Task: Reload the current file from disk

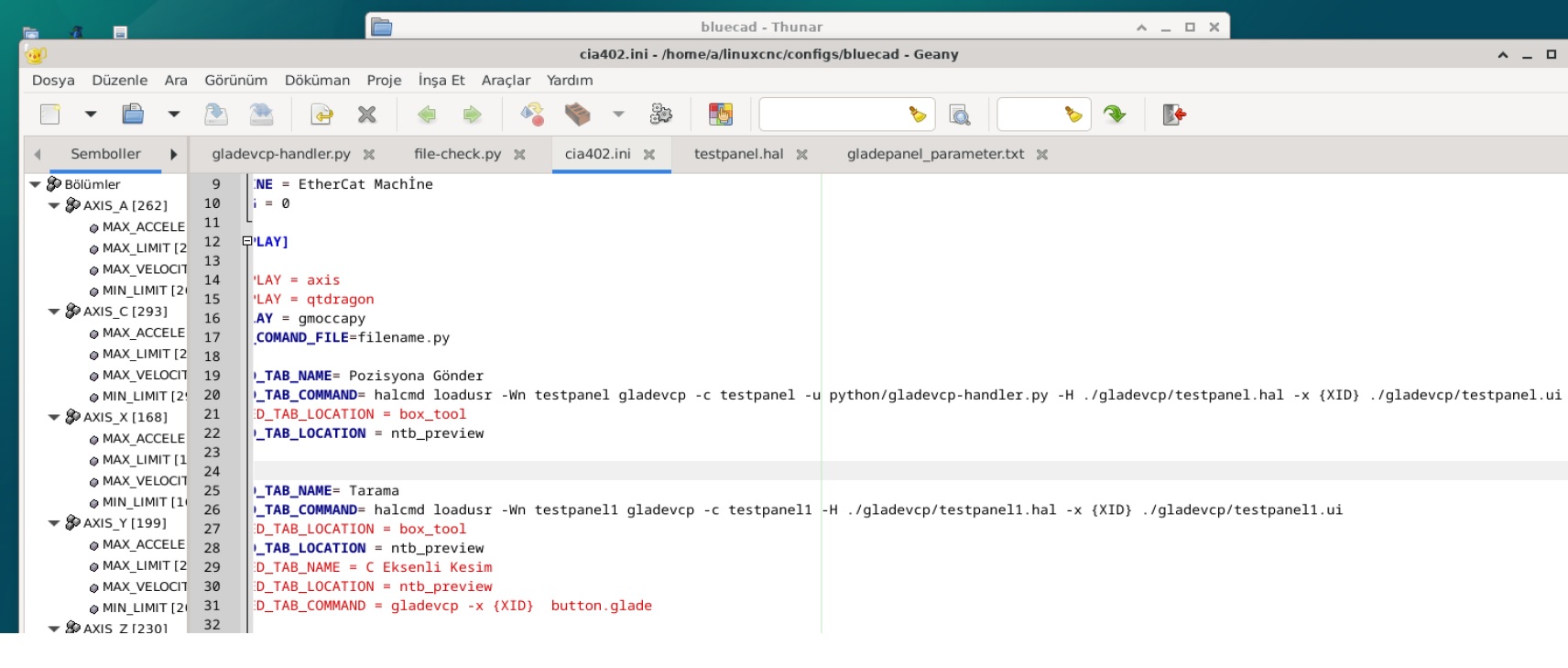Action: [321, 115]
